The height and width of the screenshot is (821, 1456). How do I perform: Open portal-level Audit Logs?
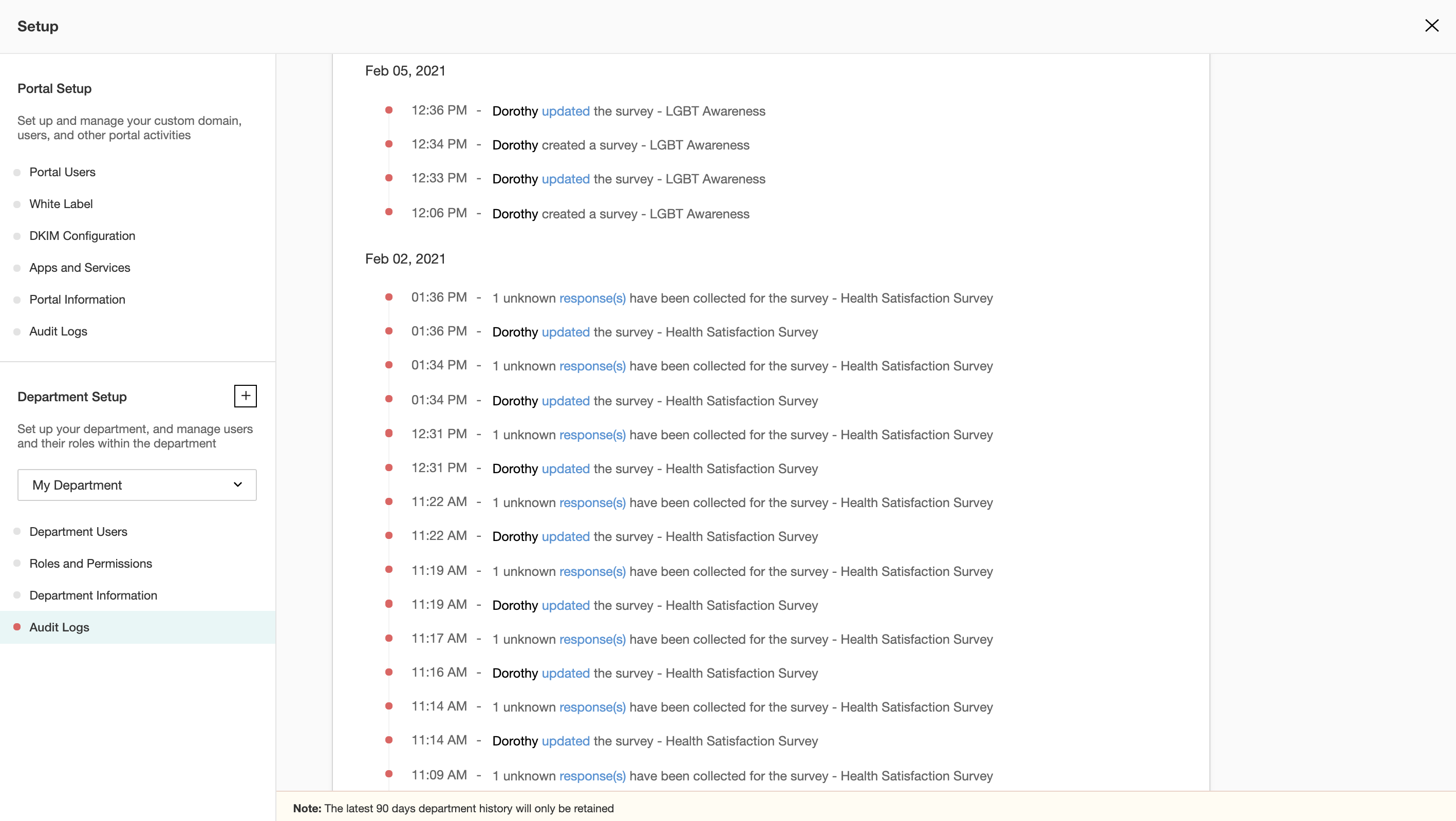click(58, 332)
